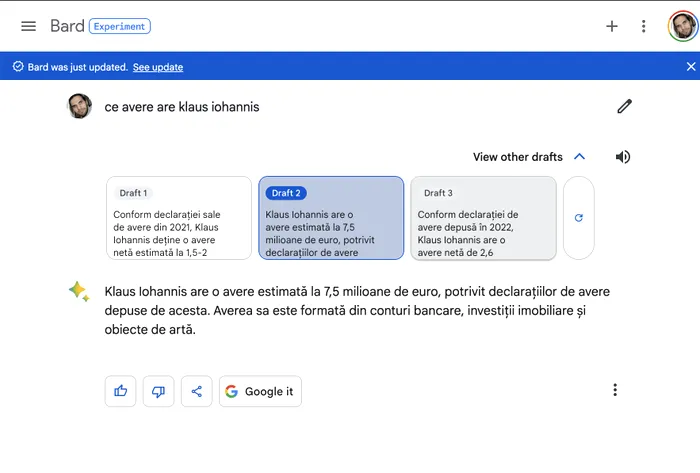Viewport: 700px width, 473px height.
Task: Click prompt text 'ce avere are klaus iohannis'
Action: 182,107
